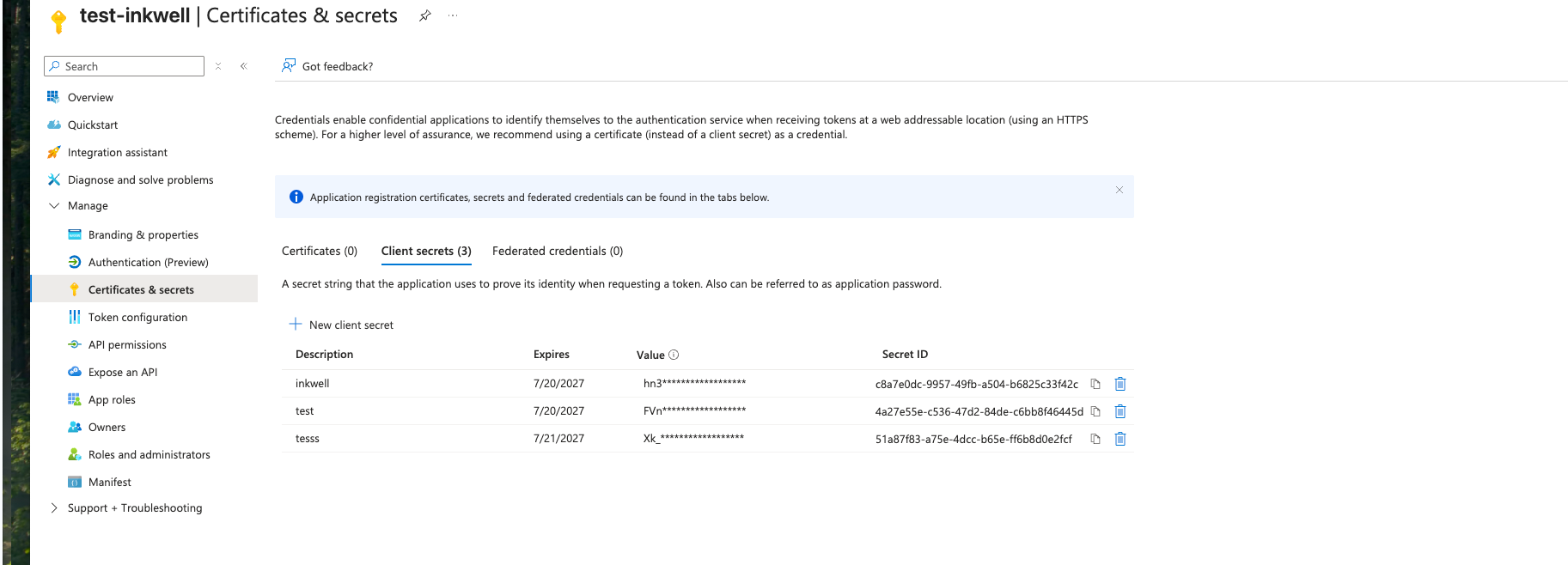
Task: Open Branding & properties page
Action: pyautogui.click(x=143, y=234)
